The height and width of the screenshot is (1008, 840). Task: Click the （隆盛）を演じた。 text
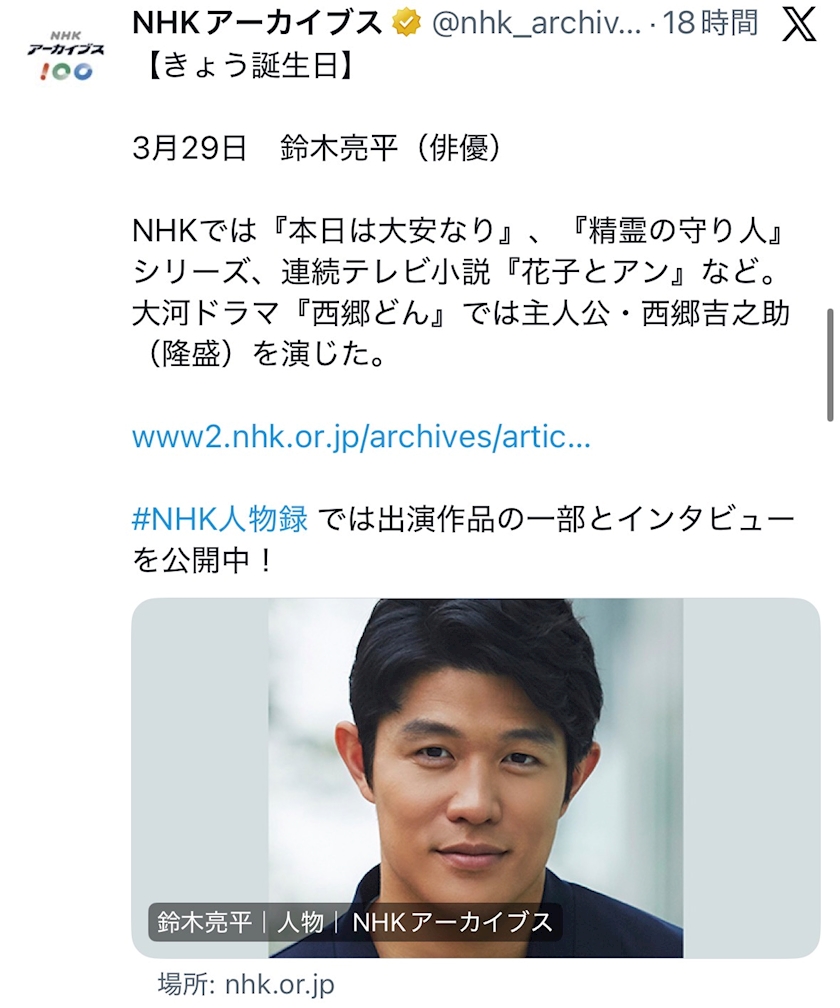tap(260, 354)
